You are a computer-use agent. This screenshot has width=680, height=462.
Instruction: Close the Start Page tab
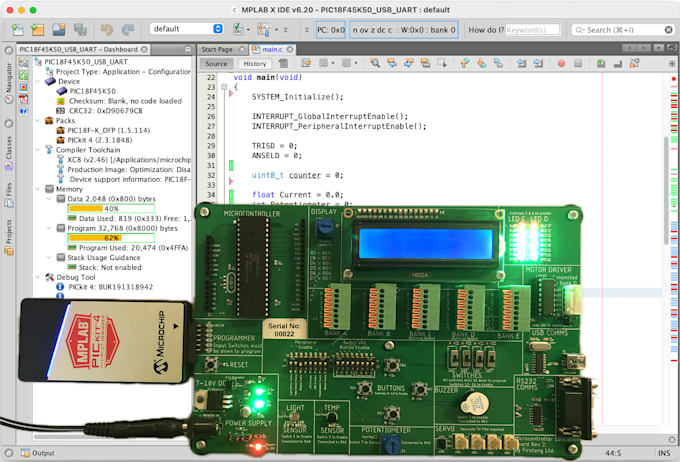click(x=242, y=49)
